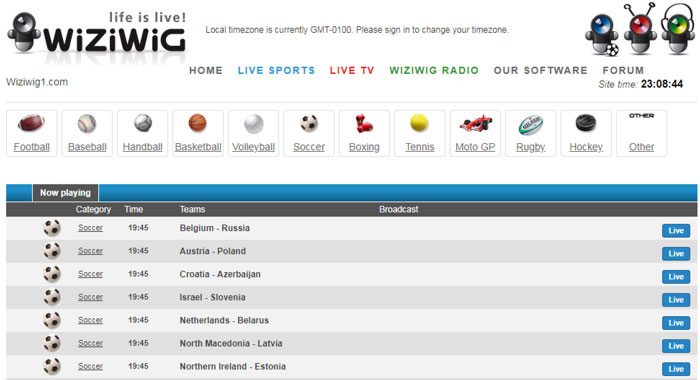Click the Austria - Poland match title
Image resolution: width=700 pixels, height=380 pixels.
(212, 251)
